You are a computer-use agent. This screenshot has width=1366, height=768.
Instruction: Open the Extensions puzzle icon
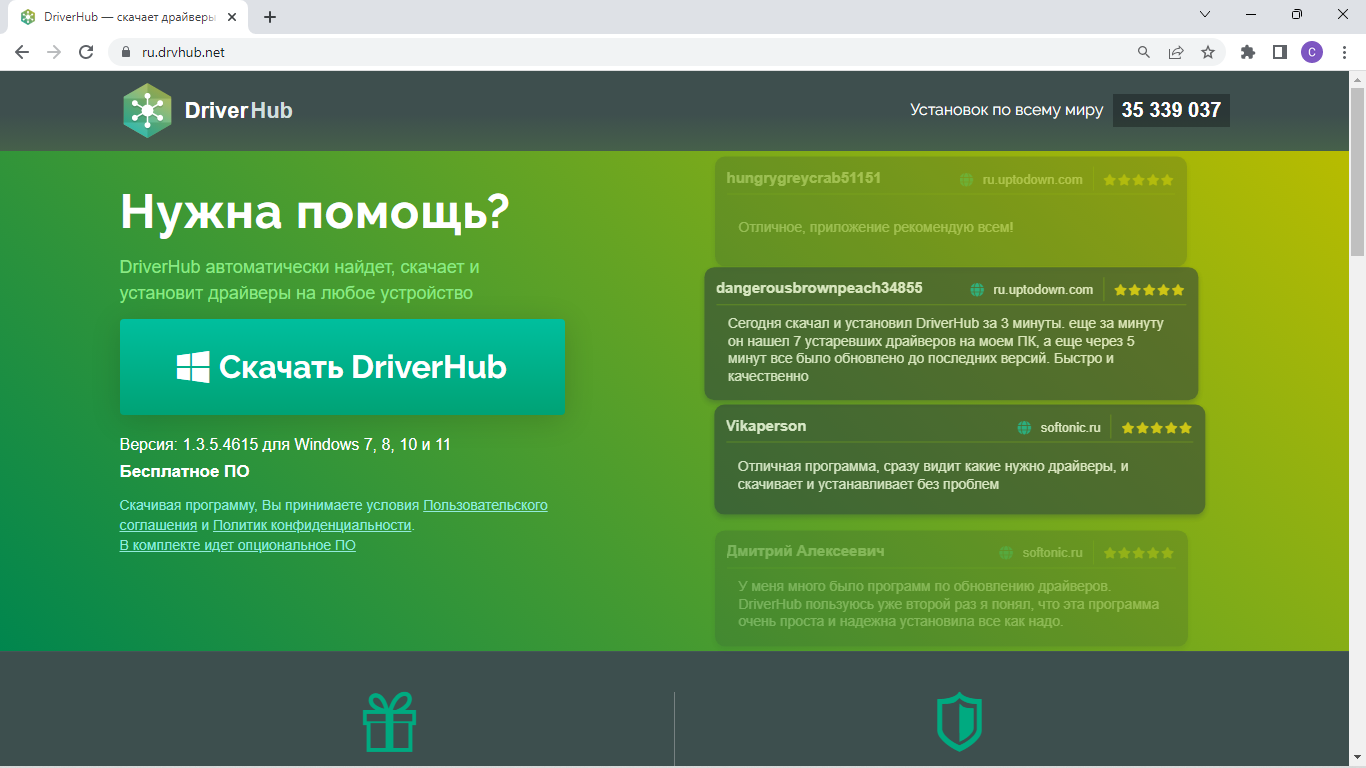tap(1248, 52)
